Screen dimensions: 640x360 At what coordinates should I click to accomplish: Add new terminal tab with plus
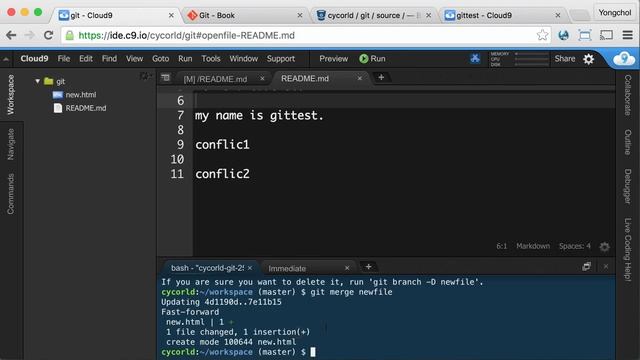(x=368, y=267)
